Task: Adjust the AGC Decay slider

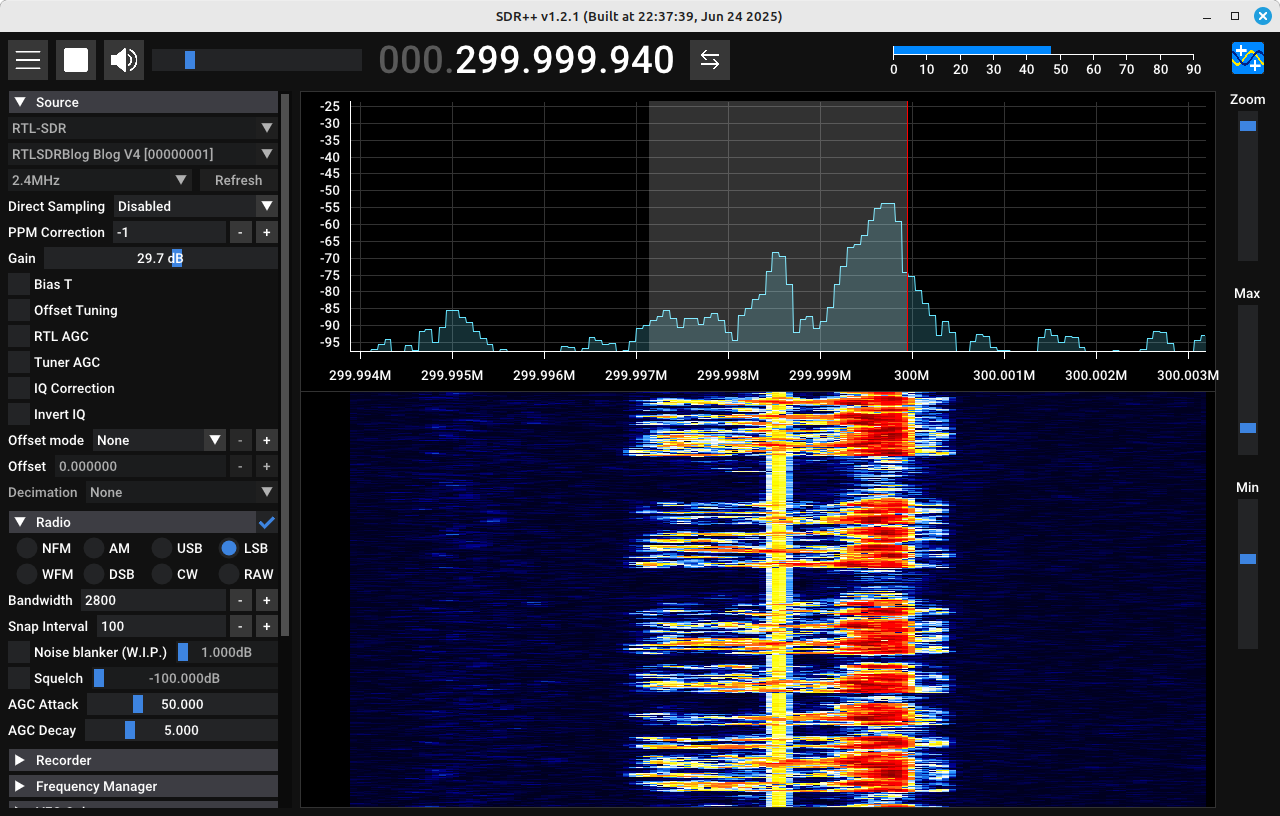Action: click(x=182, y=730)
